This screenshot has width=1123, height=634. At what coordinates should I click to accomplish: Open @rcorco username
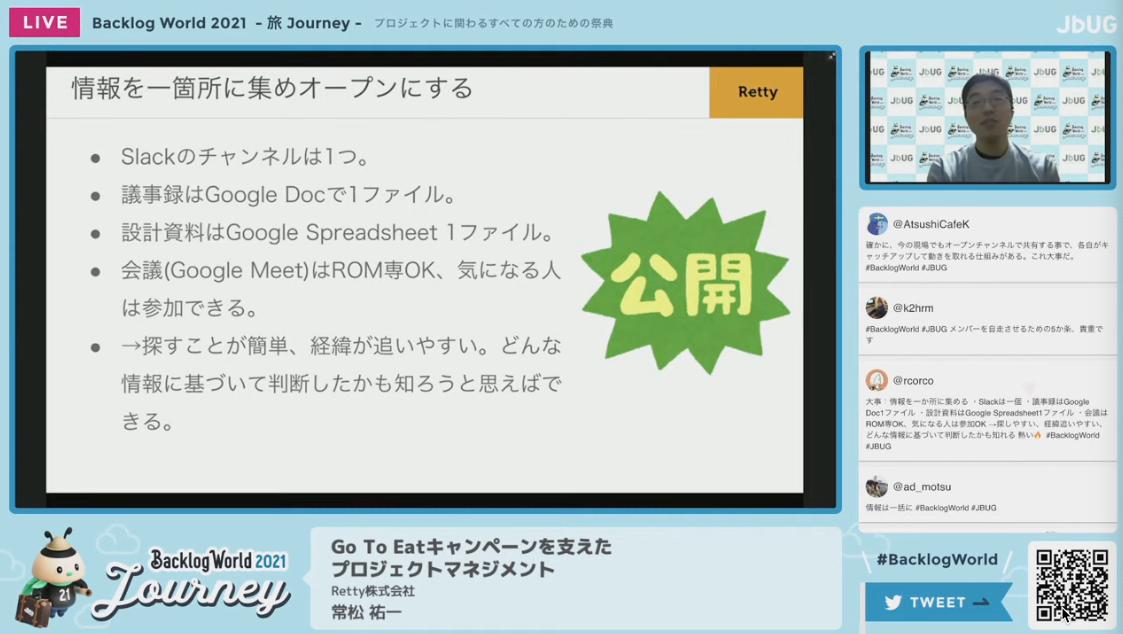click(x=913, y=380)
